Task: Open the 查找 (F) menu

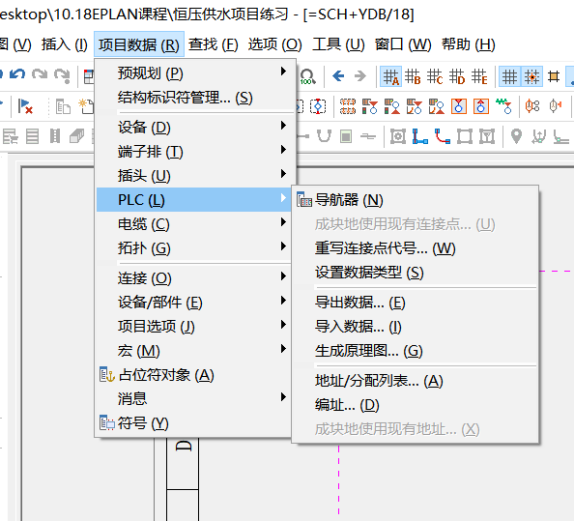Action: [x=213, y=45]
